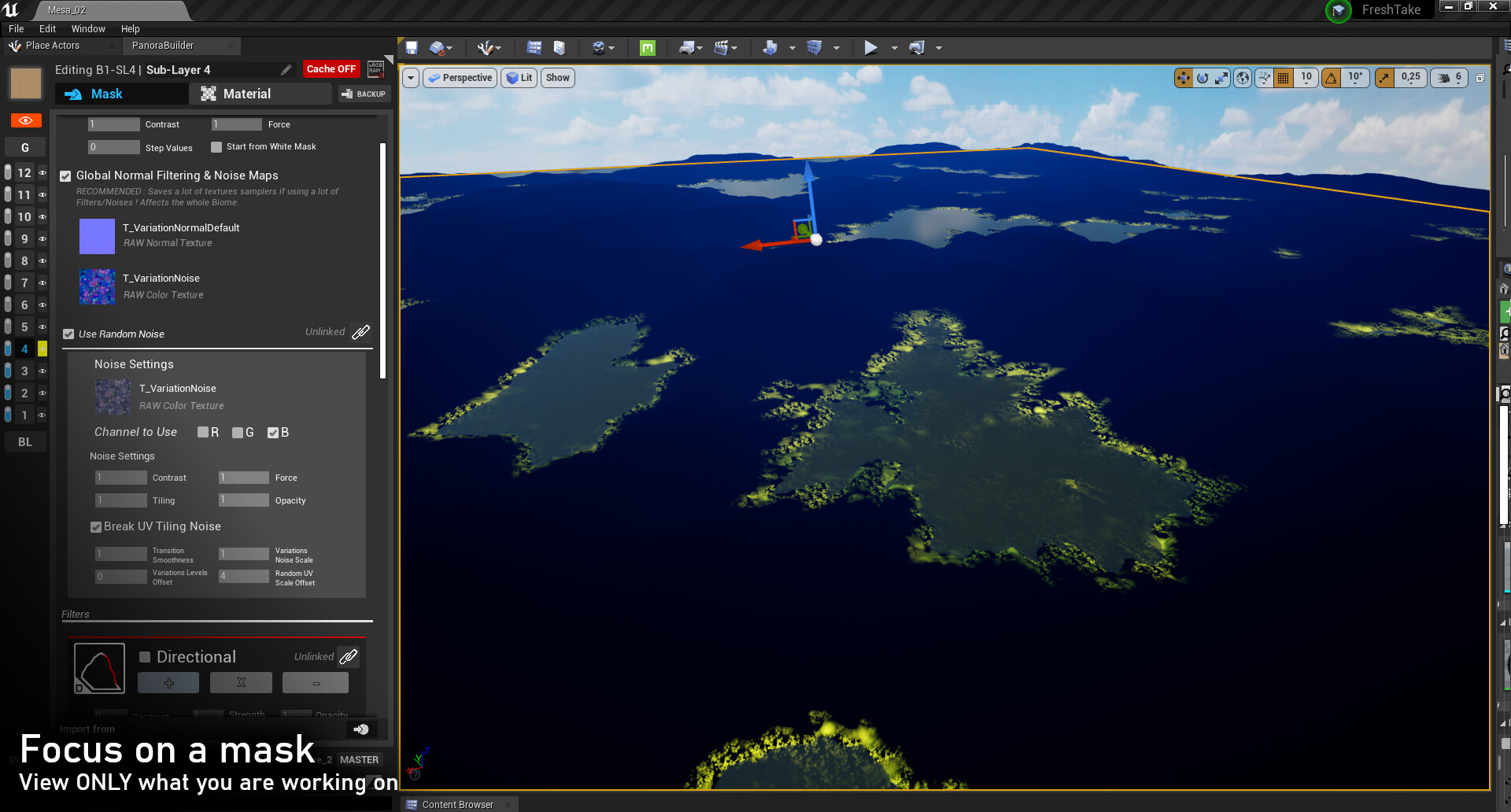1511x812 pixels.
Task: Open the Perspective view mode dropdown
Action: pyautogui.click(x=460, y=78)
